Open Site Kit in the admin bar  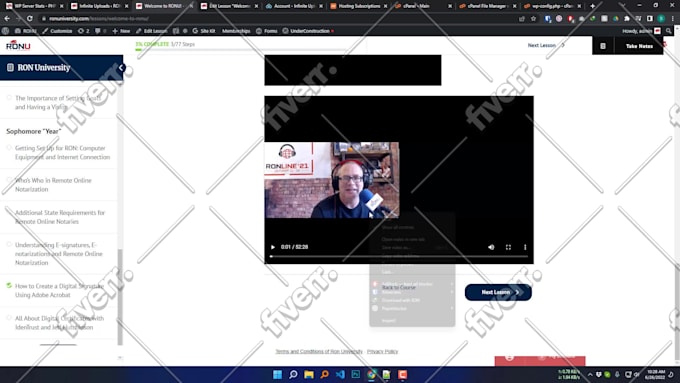(204, 31)
